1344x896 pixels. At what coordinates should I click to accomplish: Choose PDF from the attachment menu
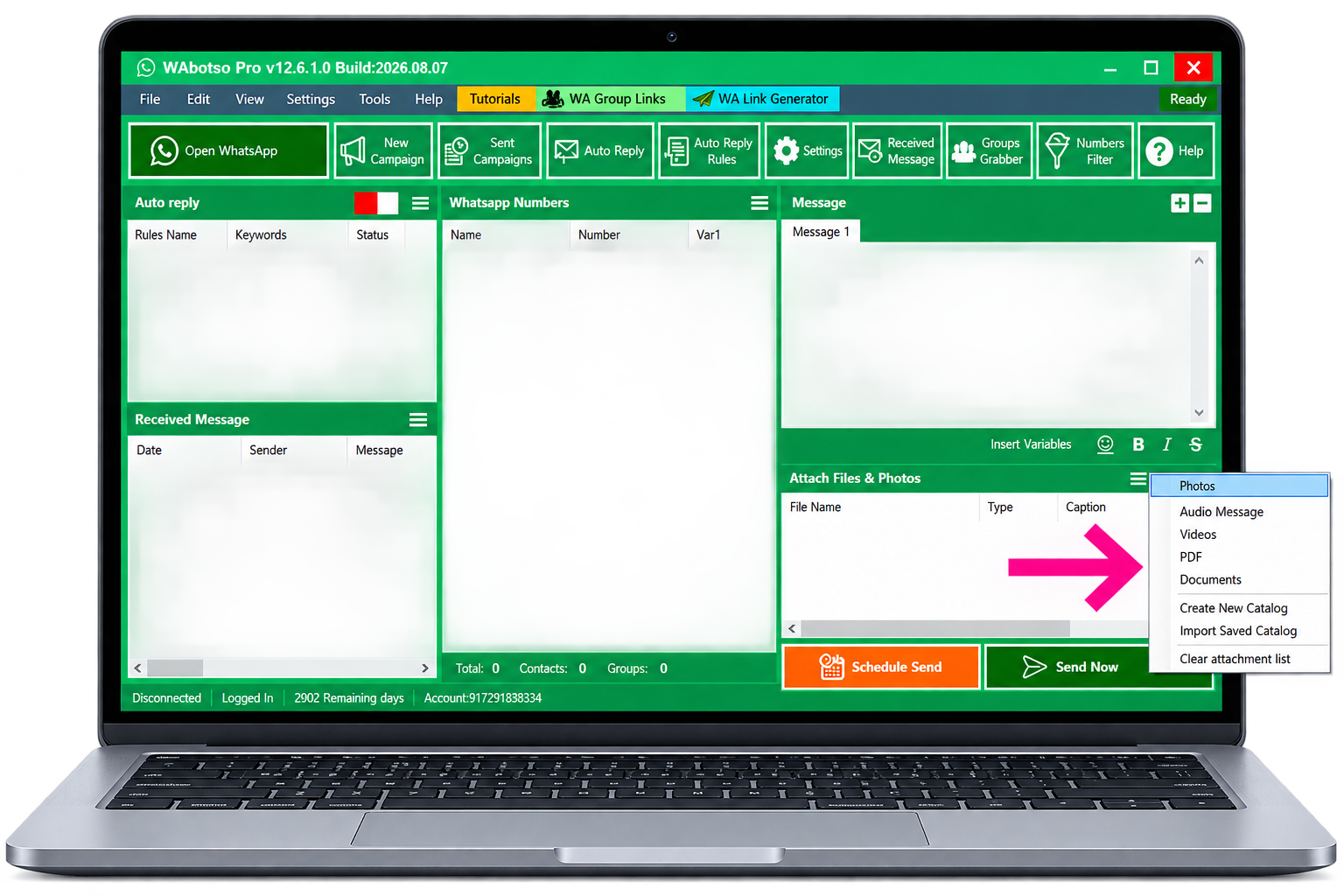(x=1239, y=557)
